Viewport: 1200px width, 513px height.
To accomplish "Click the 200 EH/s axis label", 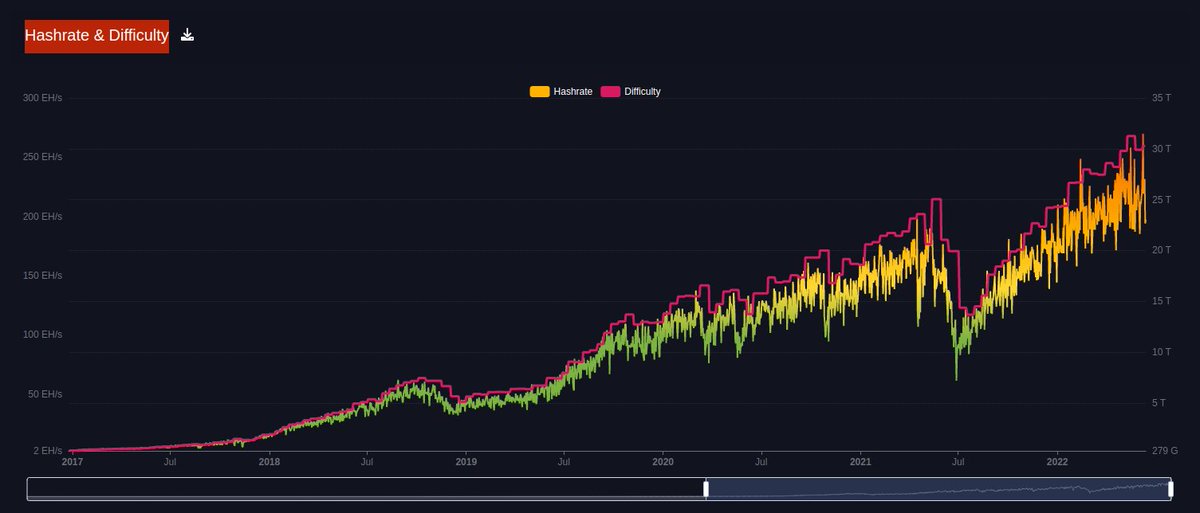I will pyautogui.click(x=42, y=216).
